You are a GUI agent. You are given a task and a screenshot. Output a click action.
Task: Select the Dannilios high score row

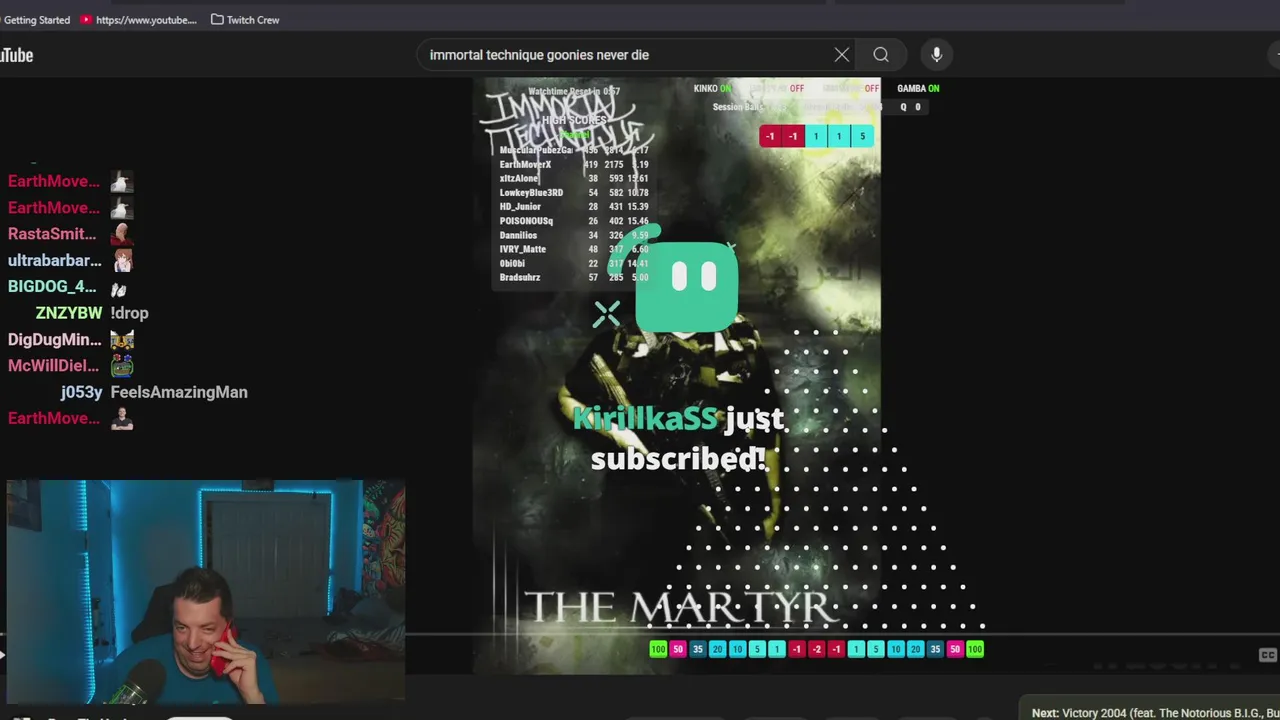574,236
